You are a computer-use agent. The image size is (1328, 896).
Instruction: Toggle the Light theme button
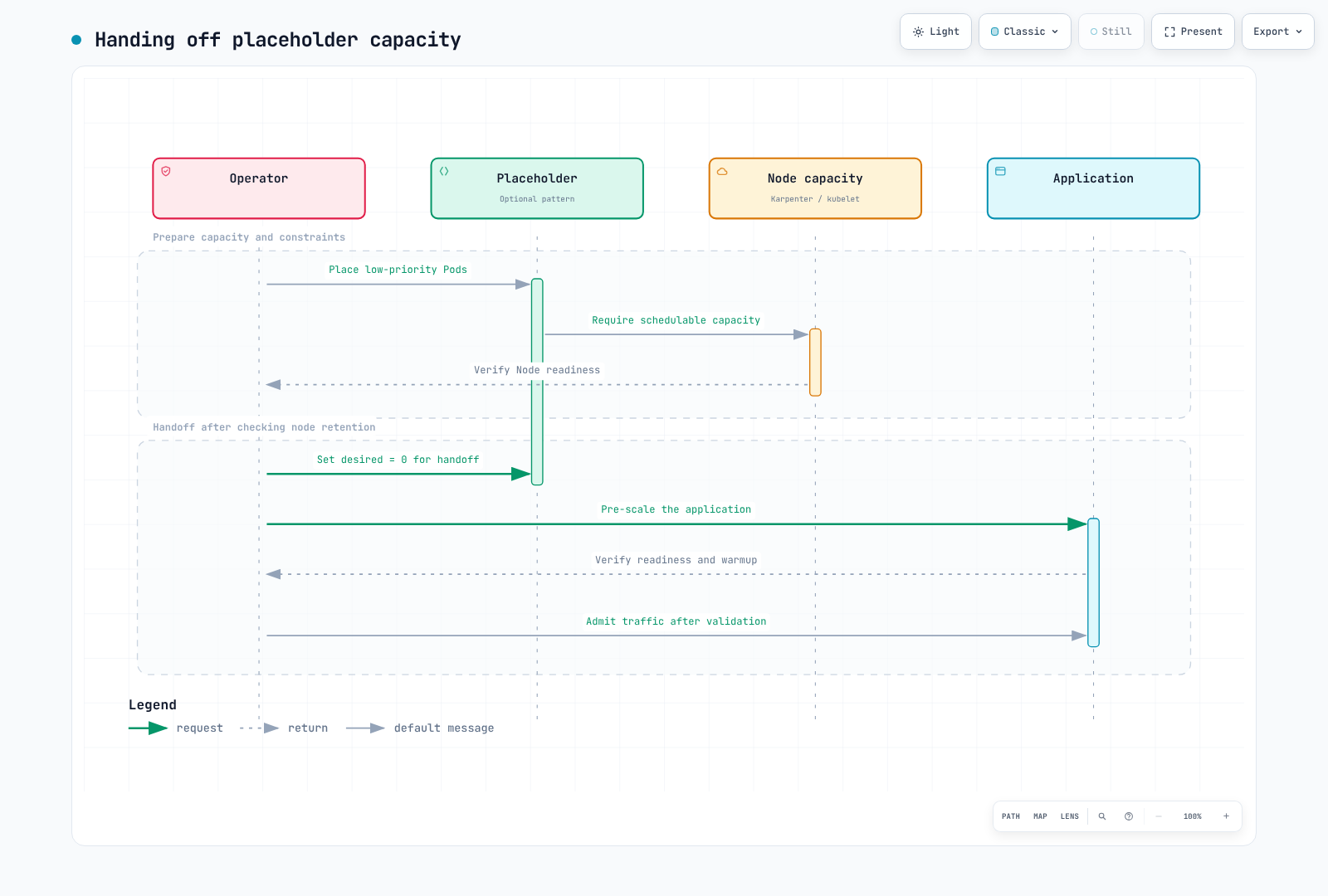[x=935, y=32]
